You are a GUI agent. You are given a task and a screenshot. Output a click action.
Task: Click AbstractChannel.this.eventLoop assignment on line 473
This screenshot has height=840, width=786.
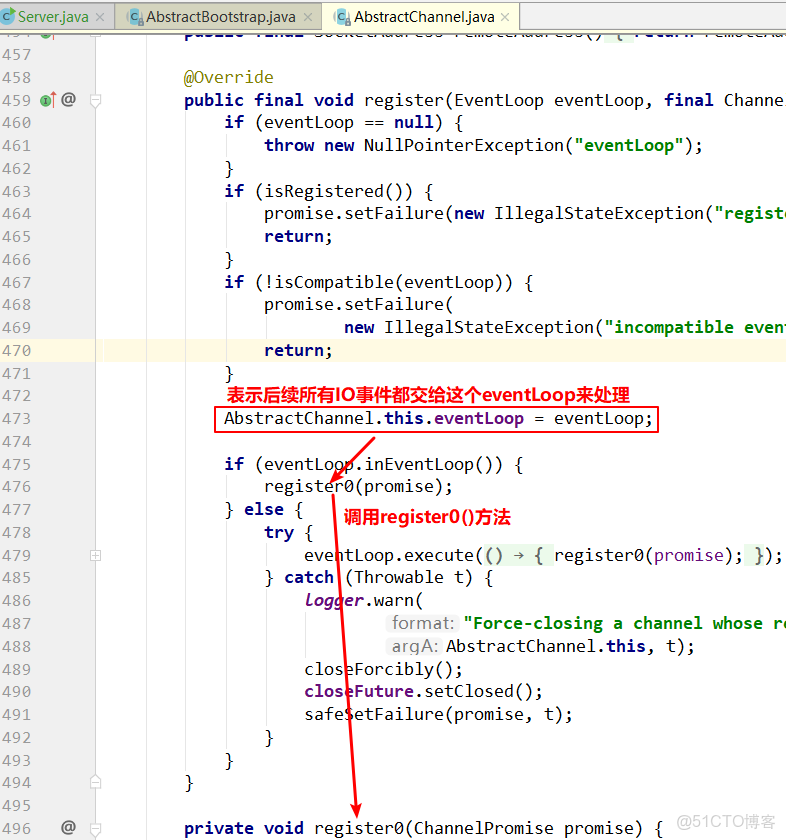click(438, 419)
